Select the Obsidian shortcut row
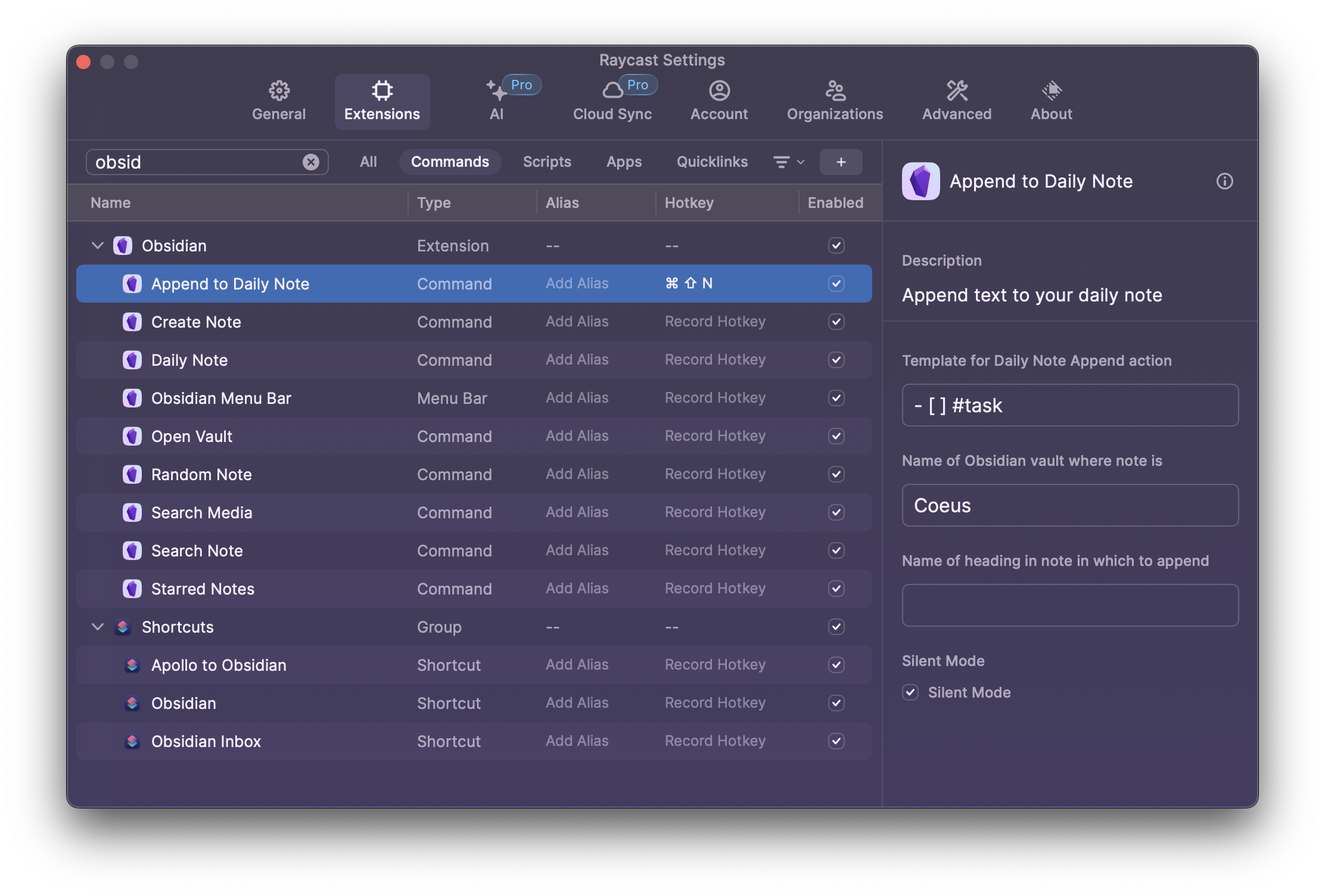Screen dimensions: 1325x896 (474, 703)
